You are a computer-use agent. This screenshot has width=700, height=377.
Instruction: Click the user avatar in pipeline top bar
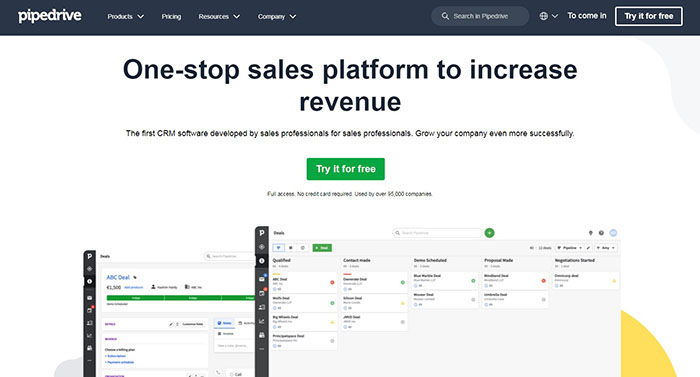[613, 233]
